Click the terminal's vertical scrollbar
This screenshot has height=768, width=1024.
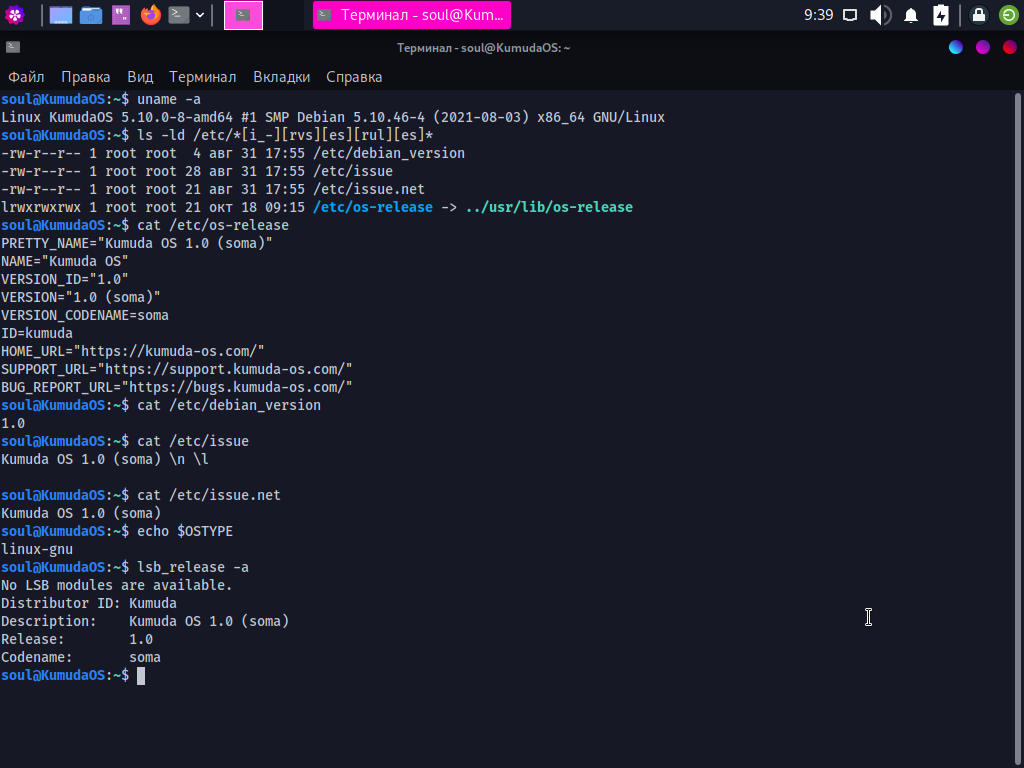[1017, 428]
